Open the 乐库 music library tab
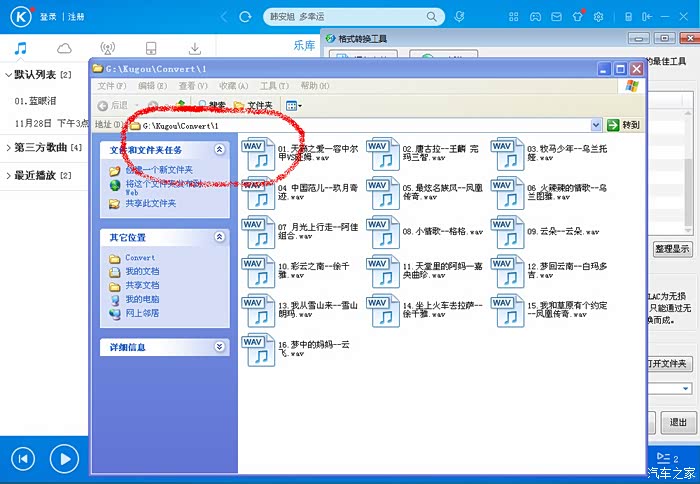Screen dimensions: 700x484 304,46
